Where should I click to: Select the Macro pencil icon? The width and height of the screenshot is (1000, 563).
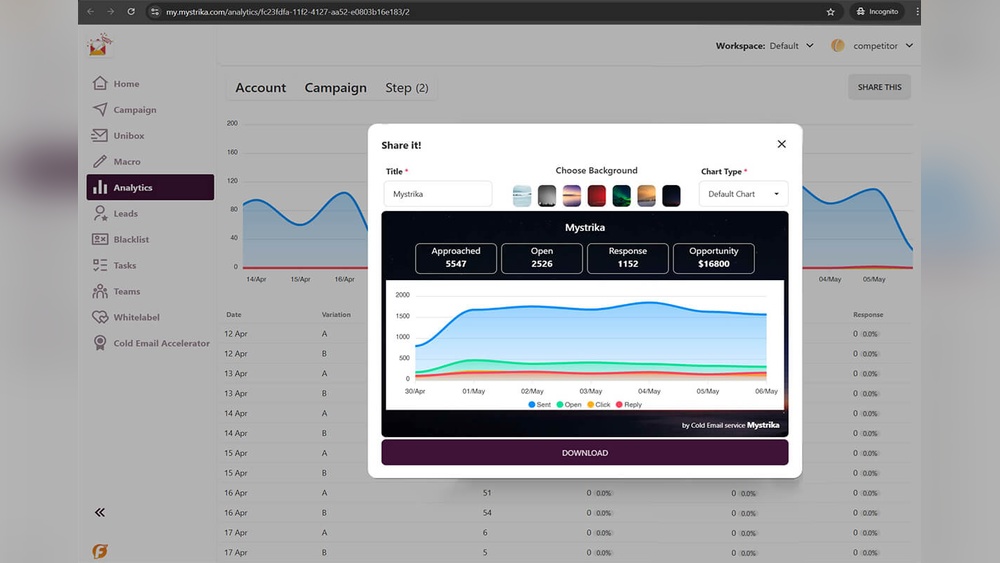pos(100,162)
